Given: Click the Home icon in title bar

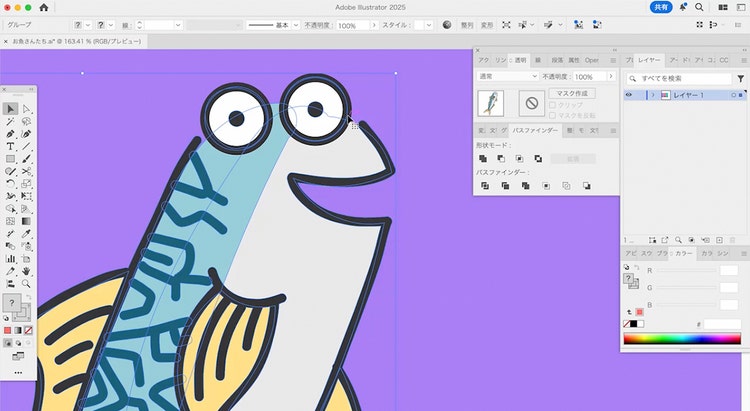Looking at the screenshot, I should click(44, 7).
